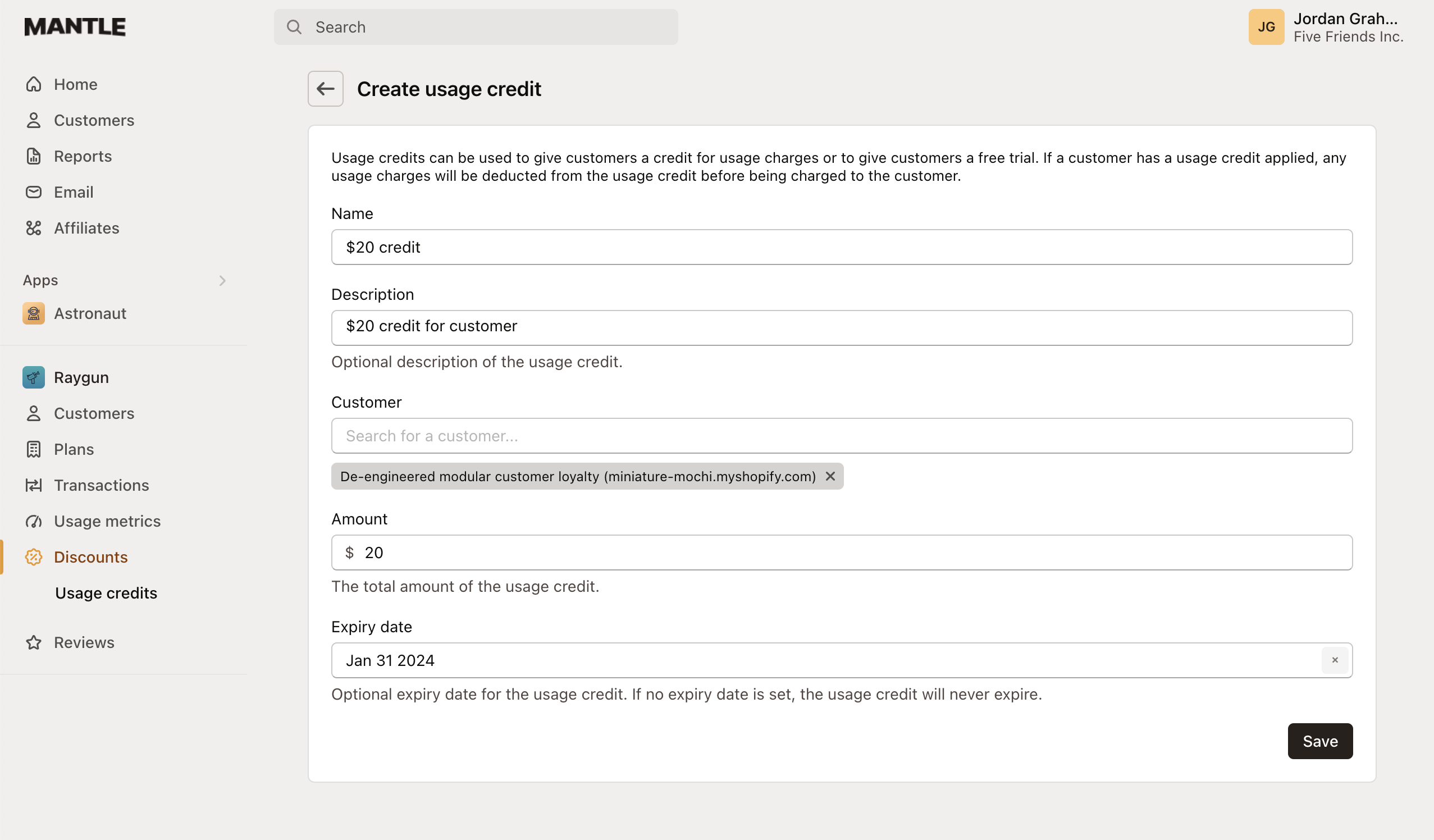Click the Discounts badge icon
The image size is (1434, 840).
coord(34,556)
